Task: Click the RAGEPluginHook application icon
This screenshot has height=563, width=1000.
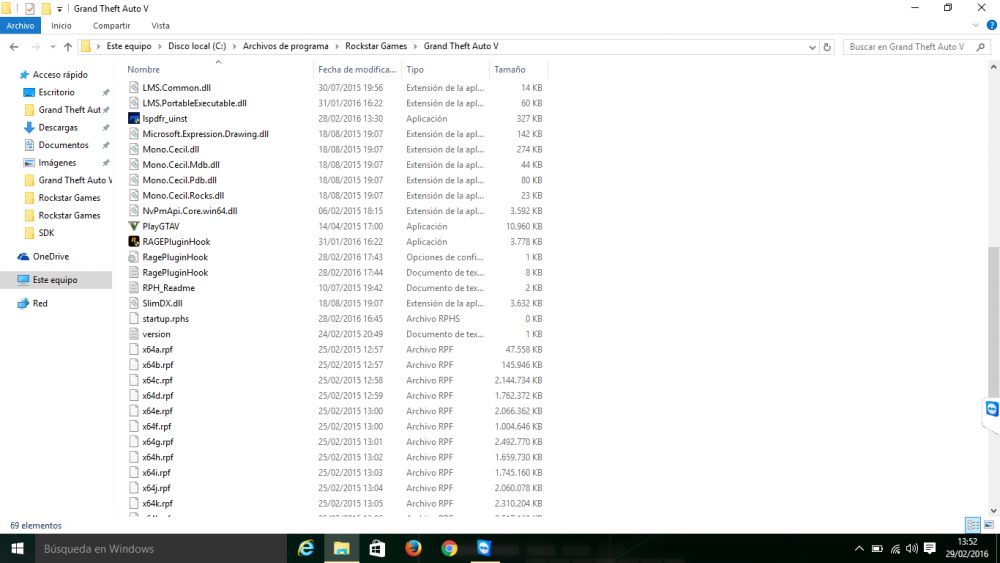Action: tap(133, 242)
